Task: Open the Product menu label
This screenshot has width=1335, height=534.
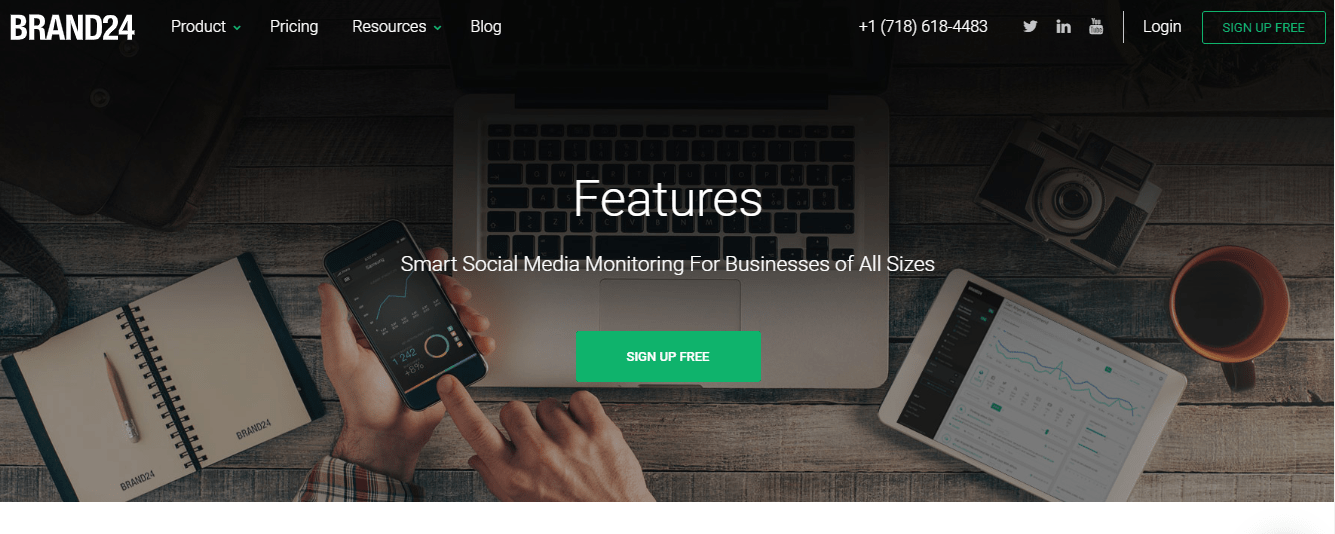Action: pos(198,27)
